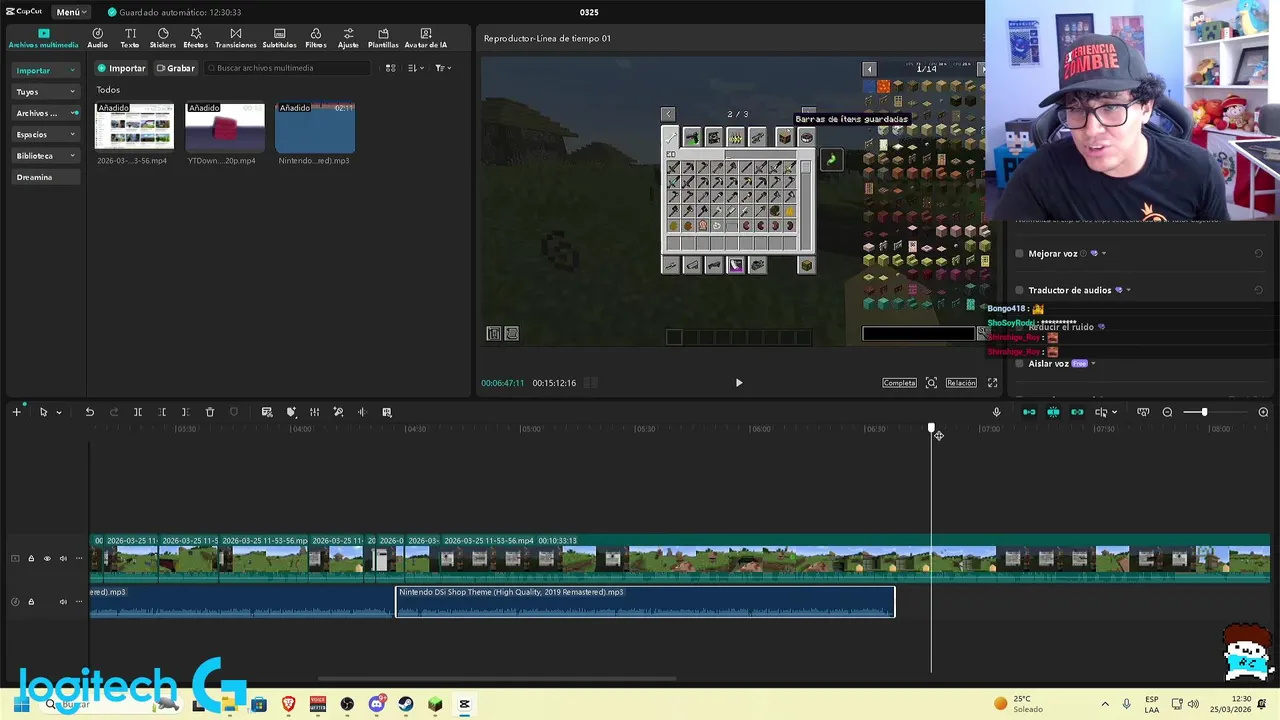Open the Plantillas panel icon
This screenshot has width=1280, height=720.
[383, 38]
